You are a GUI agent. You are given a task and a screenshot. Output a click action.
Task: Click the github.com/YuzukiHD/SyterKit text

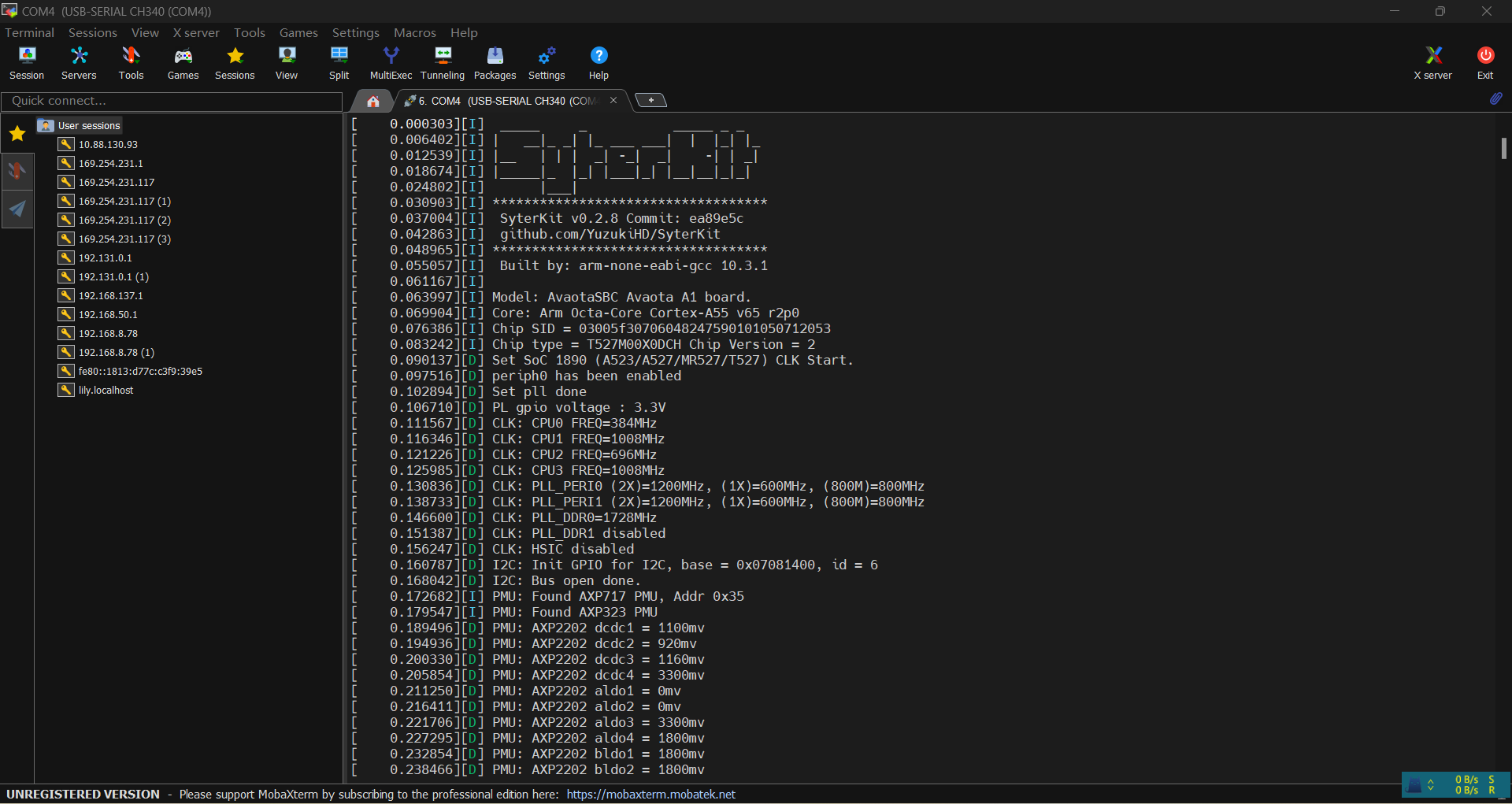click(x=610, y=234)
